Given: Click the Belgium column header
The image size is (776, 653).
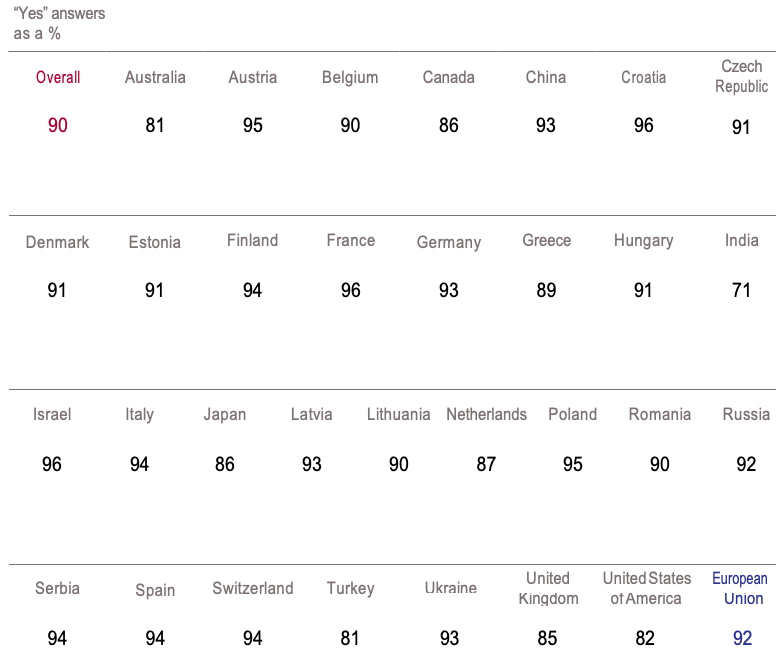Looking at the screenshot, I should pos(350,77).
